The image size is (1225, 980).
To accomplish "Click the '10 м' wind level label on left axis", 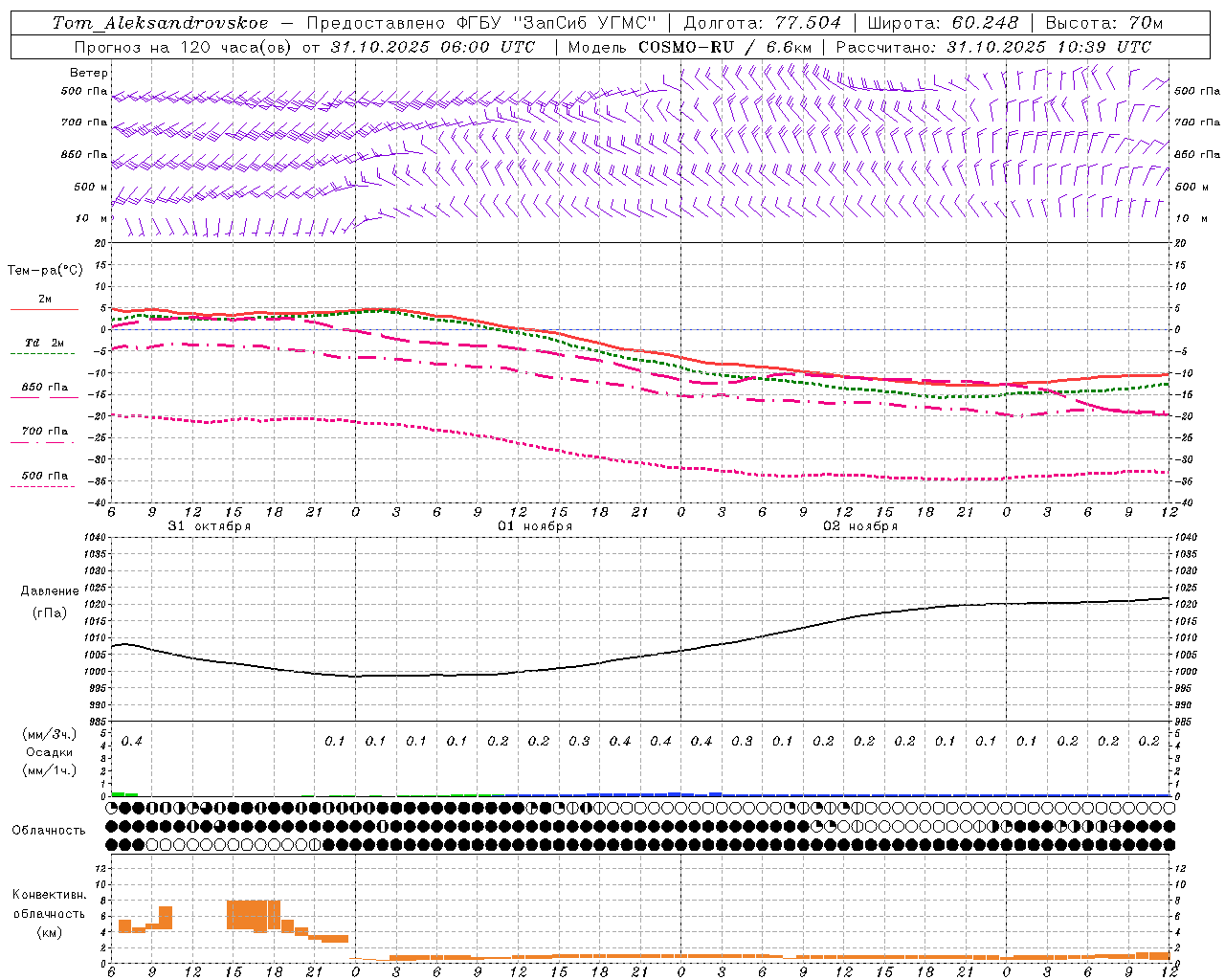I will tap(91, 219).
